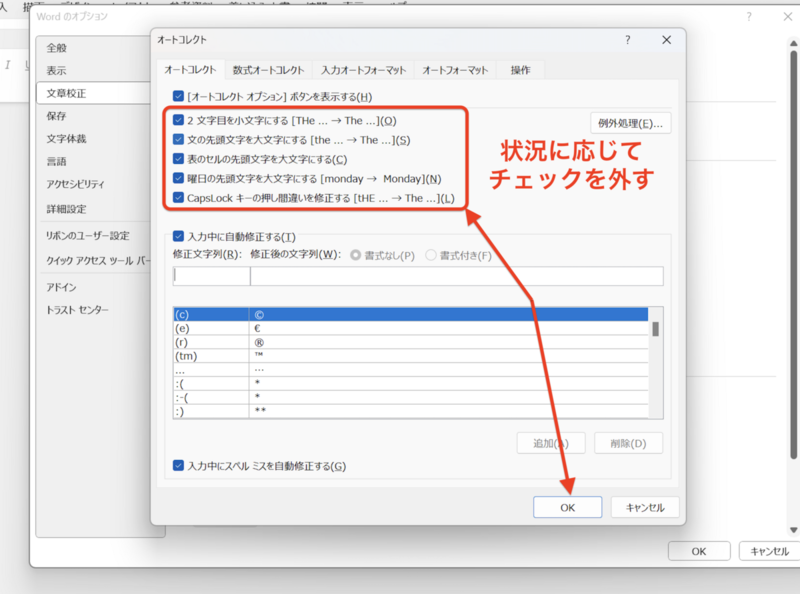Cancel the オートコレクト dialog
Viewport: 800px width, 594px height.
(x=645, y=507)
